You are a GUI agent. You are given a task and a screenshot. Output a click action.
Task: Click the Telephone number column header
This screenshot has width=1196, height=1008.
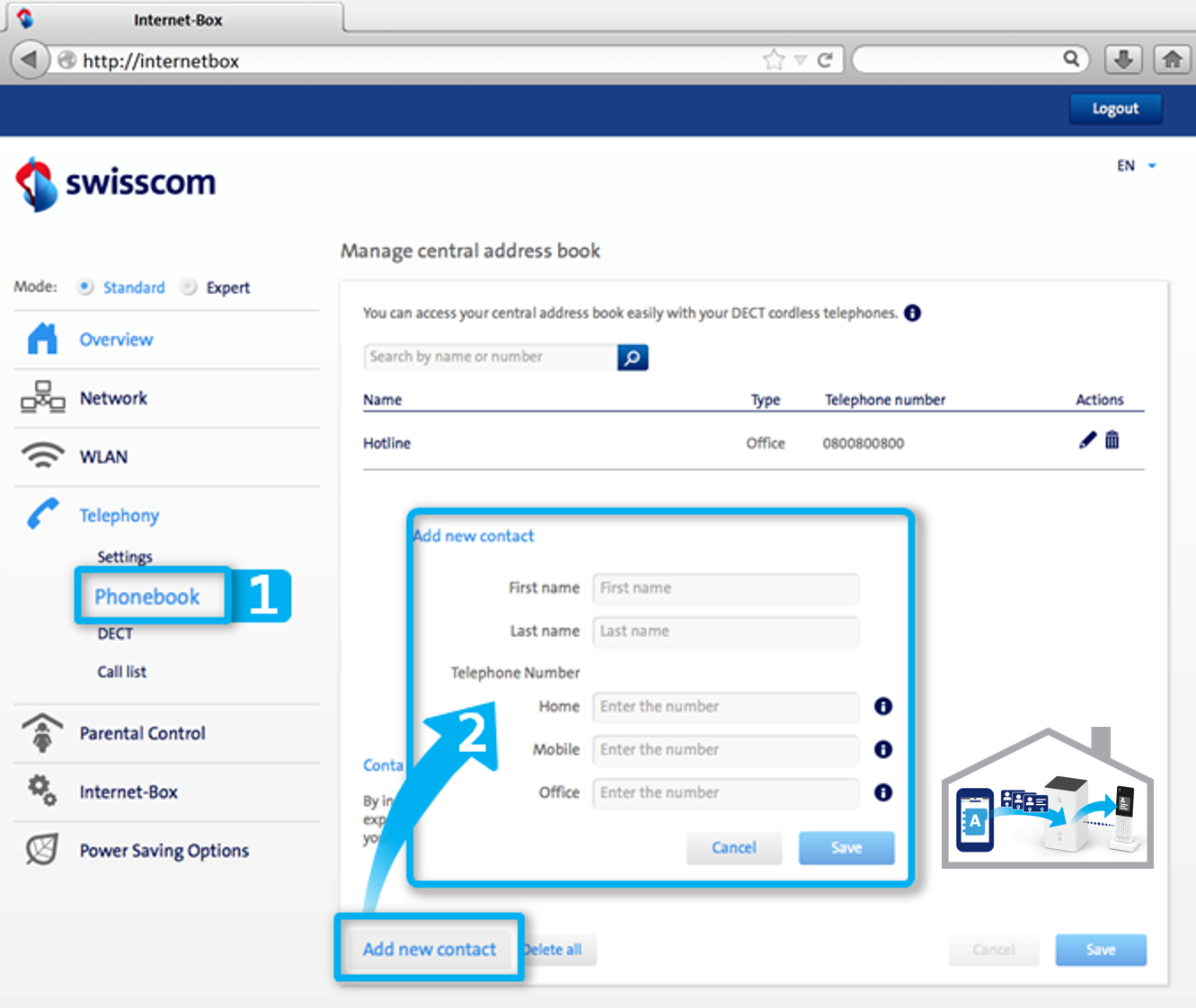tap(885, 400)
